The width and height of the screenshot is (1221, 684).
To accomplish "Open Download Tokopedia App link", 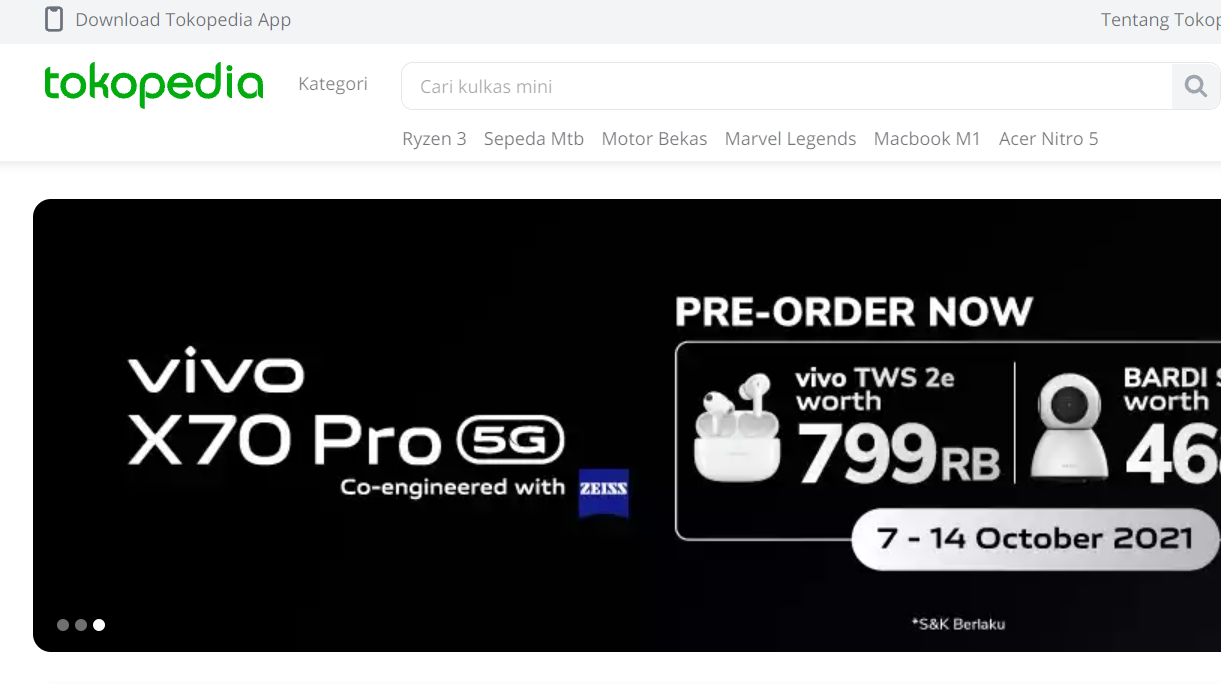I will point(183,20).
